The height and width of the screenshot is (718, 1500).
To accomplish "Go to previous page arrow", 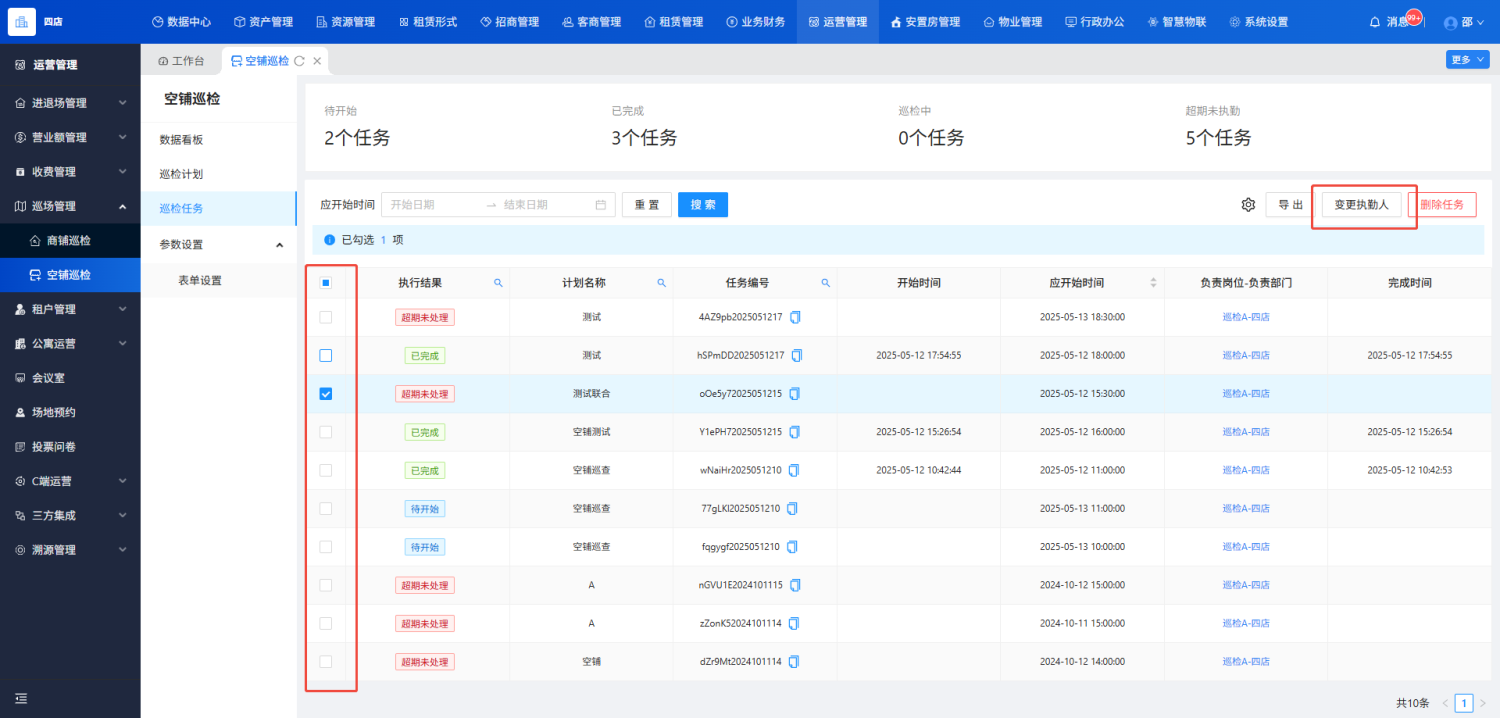I will [x=1443, y=703].
